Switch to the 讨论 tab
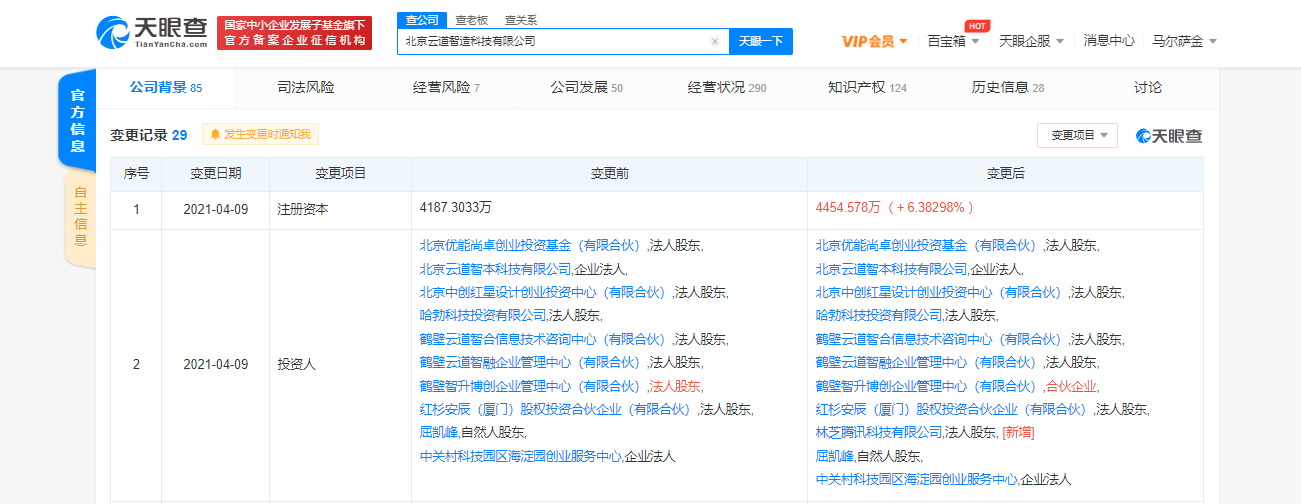Viewport: 1301px width, 504px height. [x=1148, y=88]
